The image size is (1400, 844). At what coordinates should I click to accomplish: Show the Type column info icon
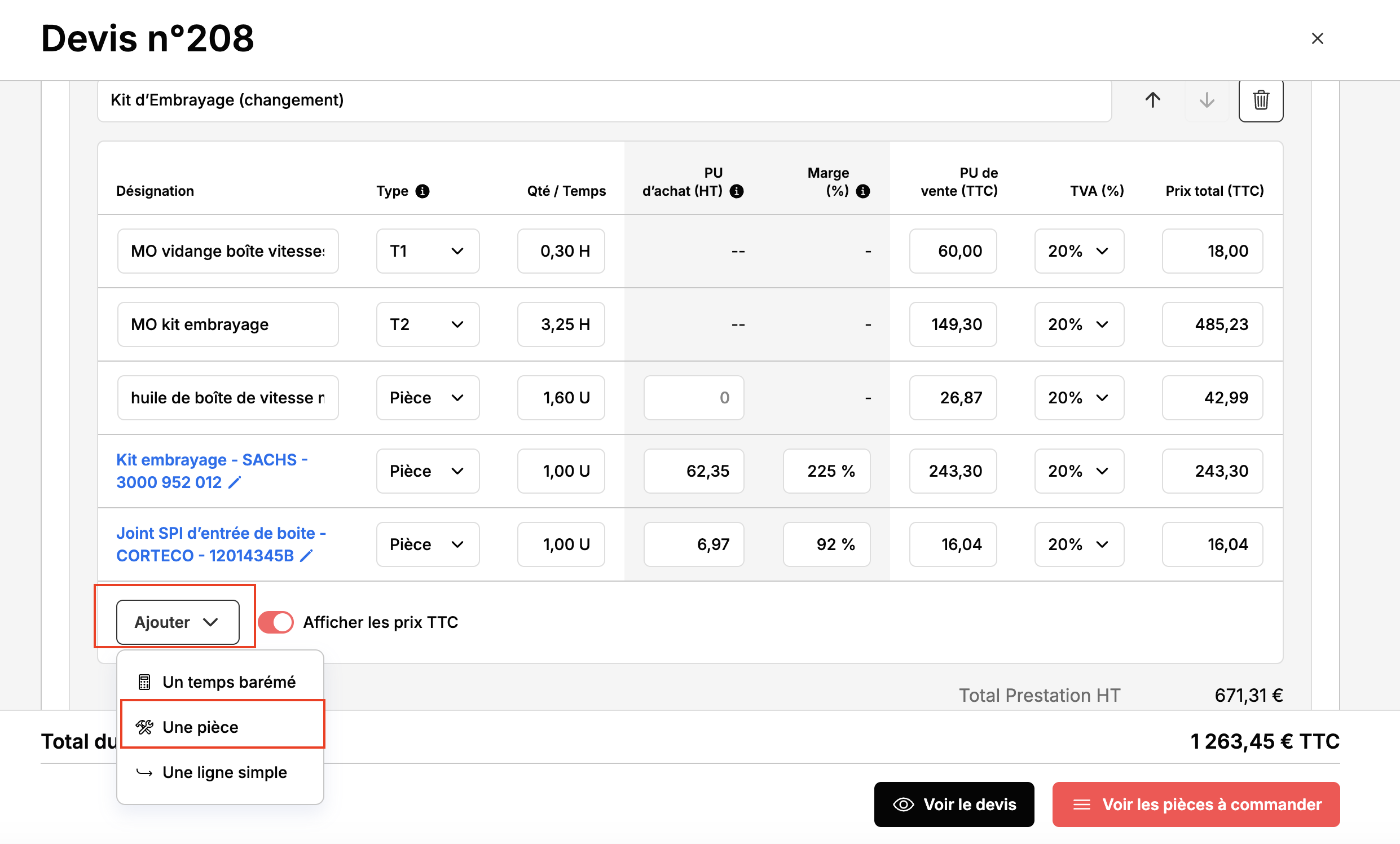pyautogui.click(x=422, y=191)
